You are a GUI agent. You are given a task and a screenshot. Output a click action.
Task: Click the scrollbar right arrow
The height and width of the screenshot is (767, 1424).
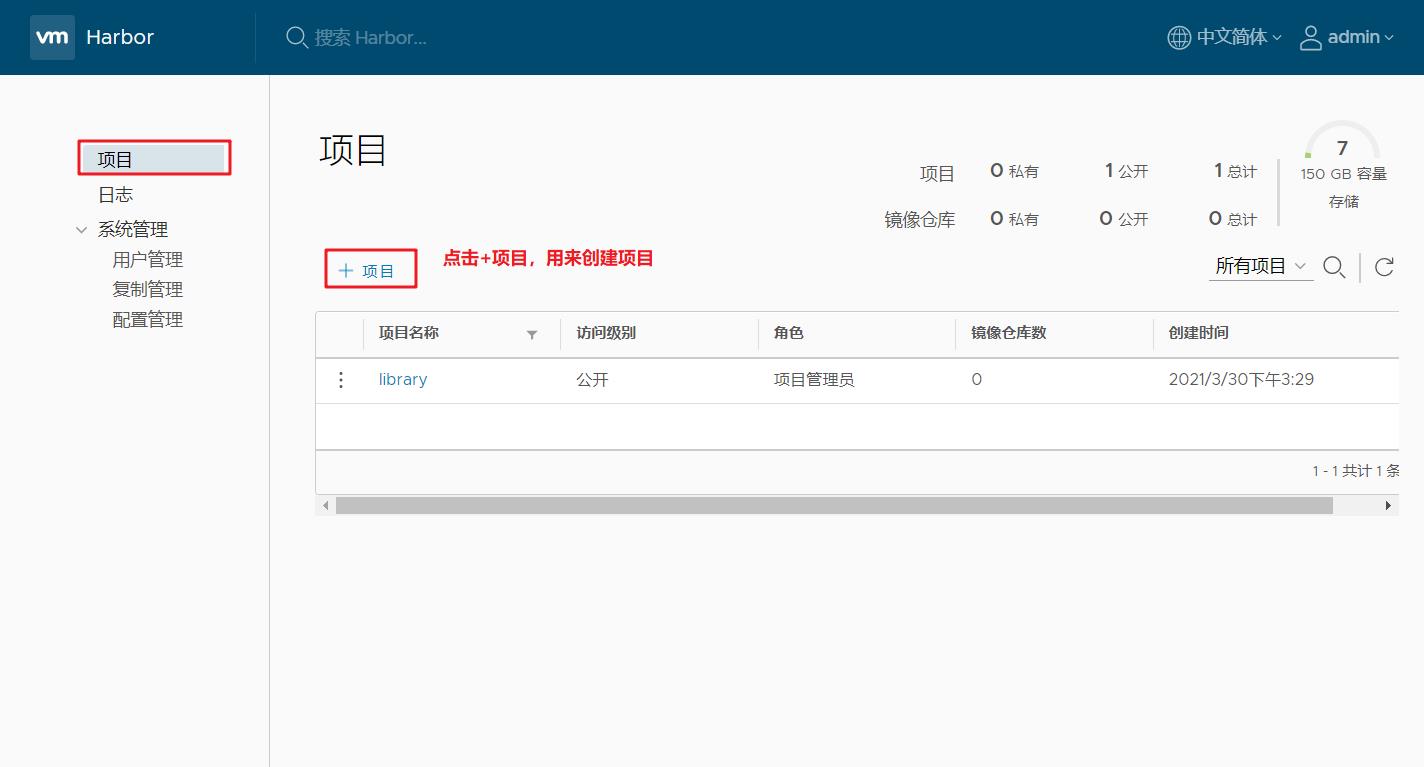1388,506
